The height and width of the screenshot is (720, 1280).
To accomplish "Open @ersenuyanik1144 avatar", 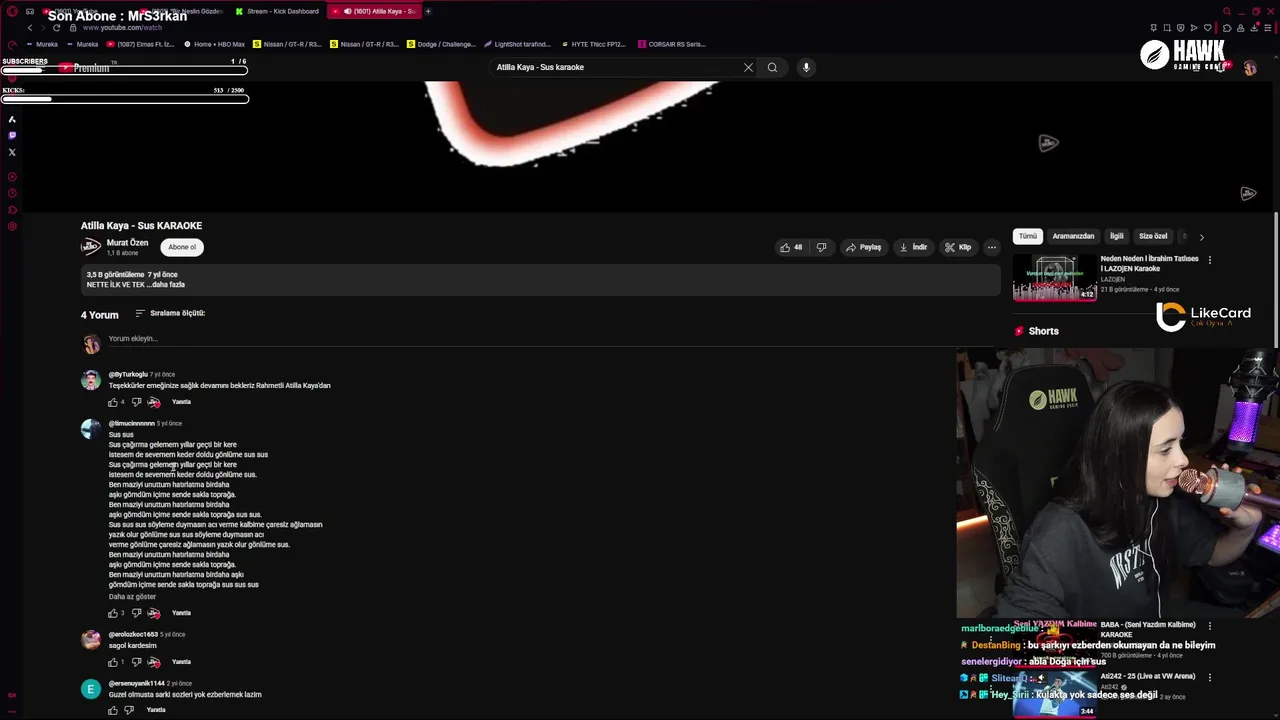I will [91, 689].
